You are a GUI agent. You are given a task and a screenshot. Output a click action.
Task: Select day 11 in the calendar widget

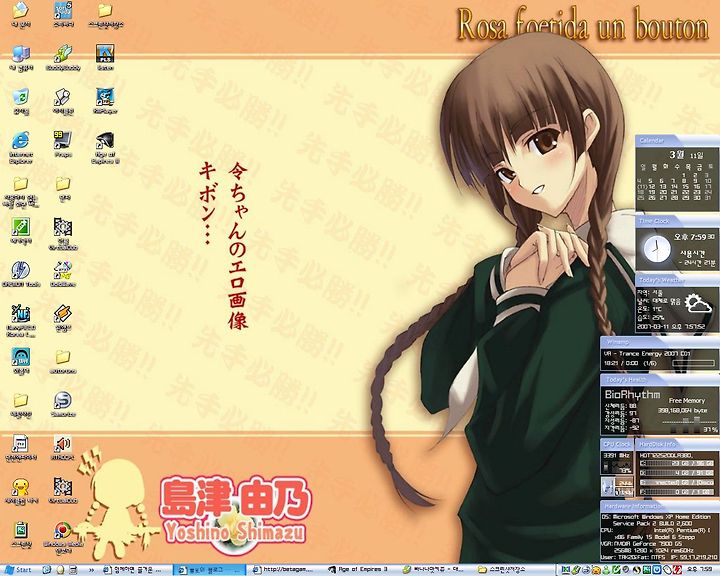coord(642,186)
